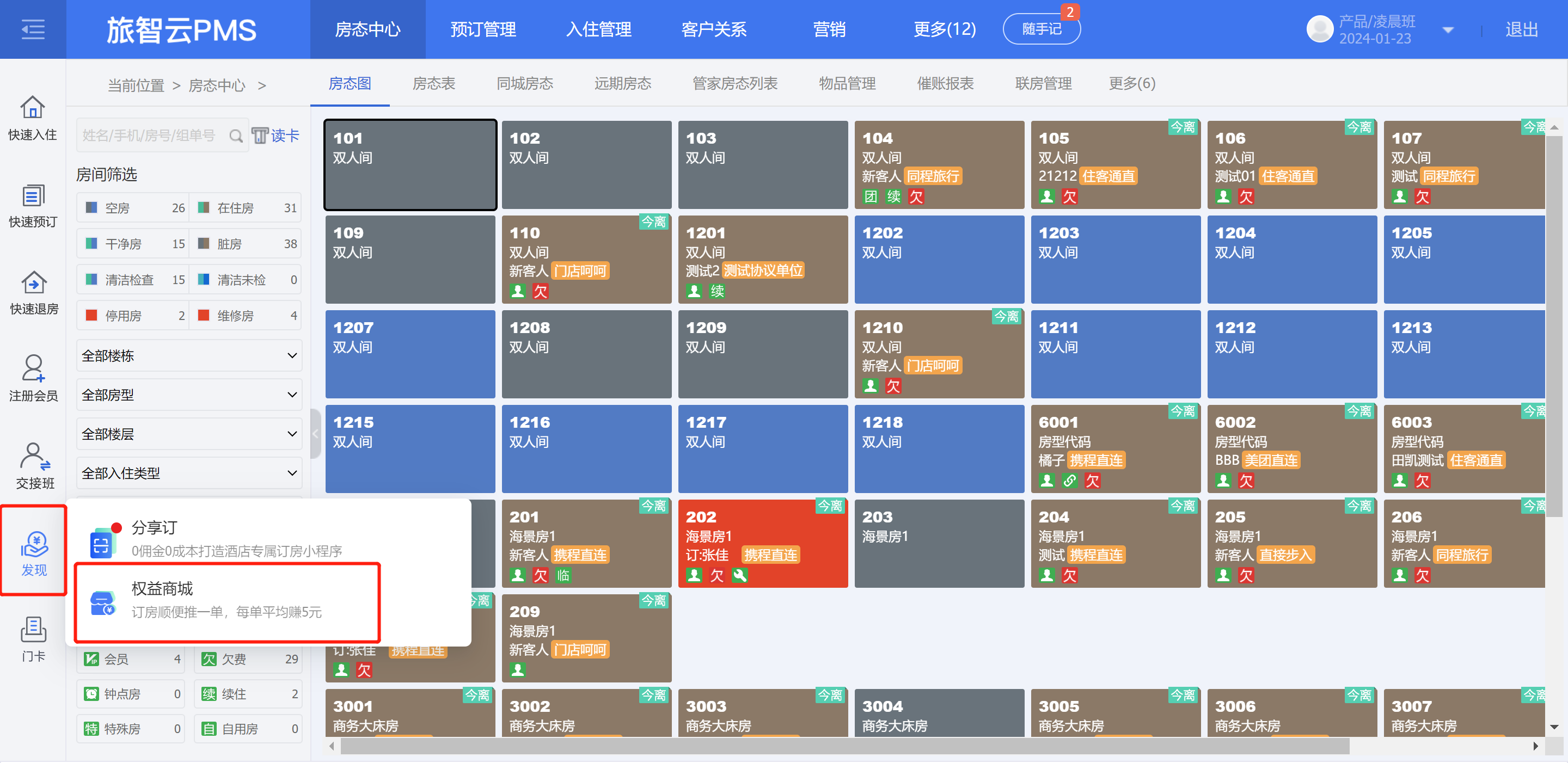Click the 随手记 notes button

1042,29
